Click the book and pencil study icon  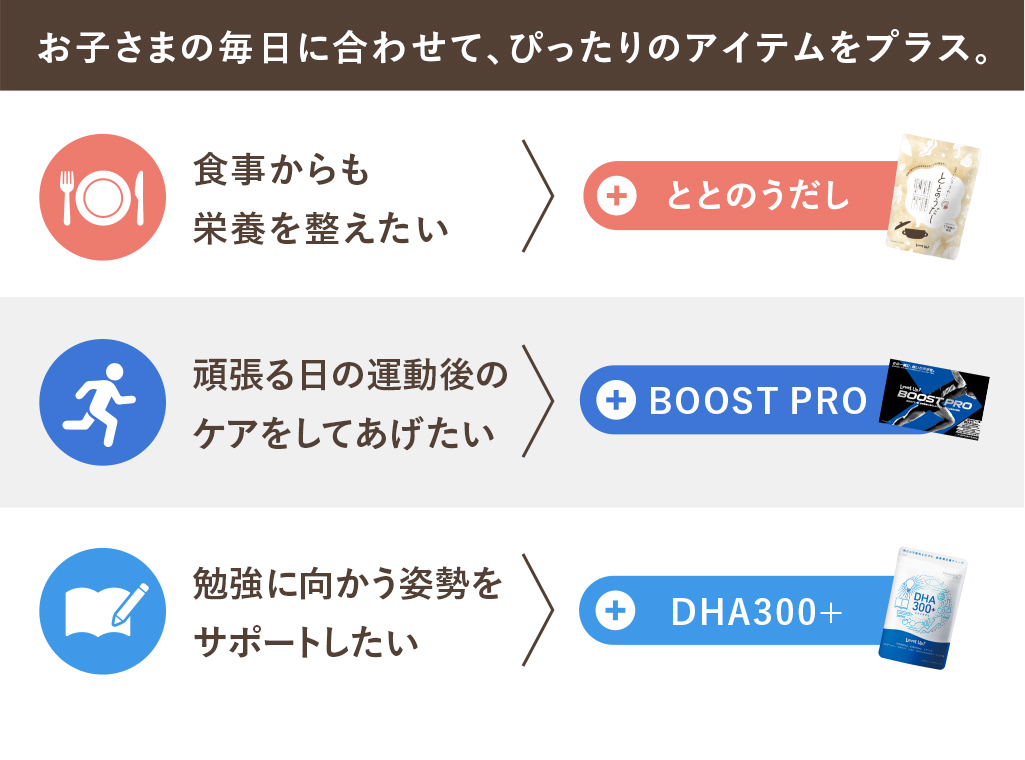103,610
